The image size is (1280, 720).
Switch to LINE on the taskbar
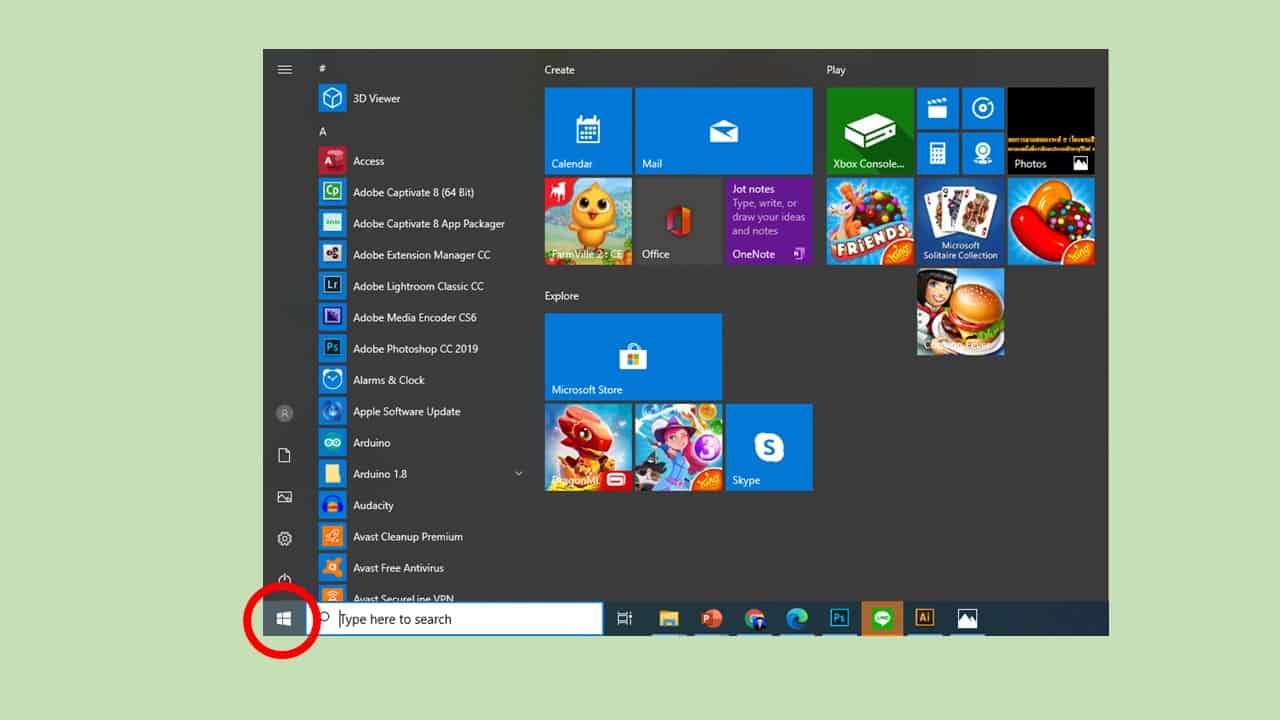point(882,619)
